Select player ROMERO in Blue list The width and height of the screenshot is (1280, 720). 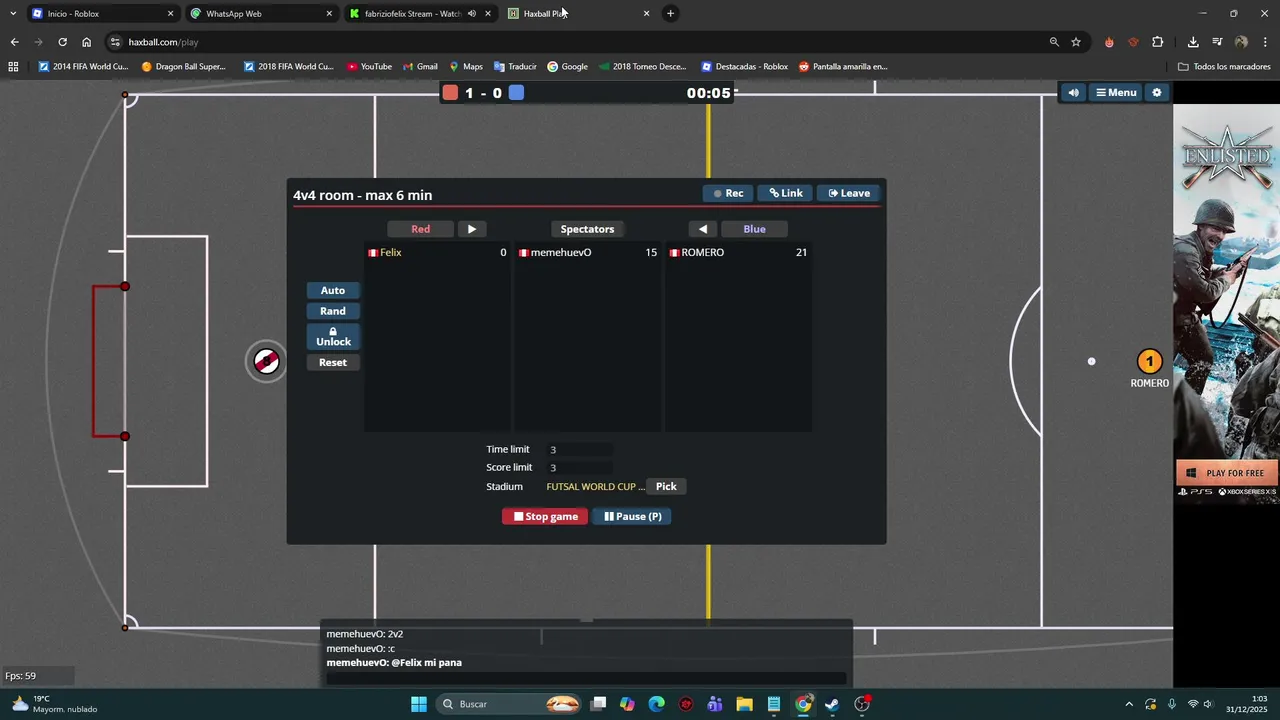(x=738, y=253)
